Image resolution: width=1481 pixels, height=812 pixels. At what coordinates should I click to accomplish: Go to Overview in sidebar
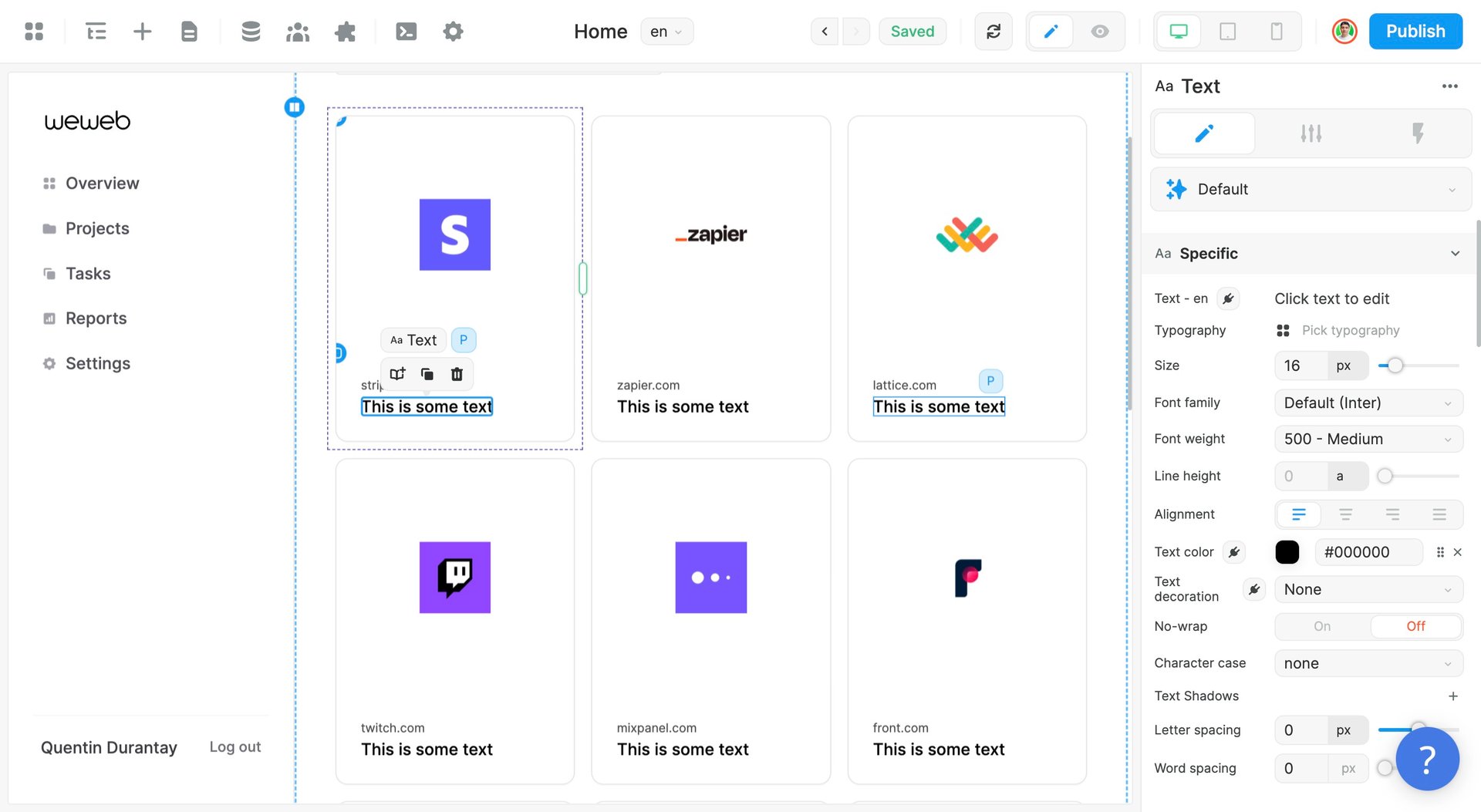[x=91, y=184]
